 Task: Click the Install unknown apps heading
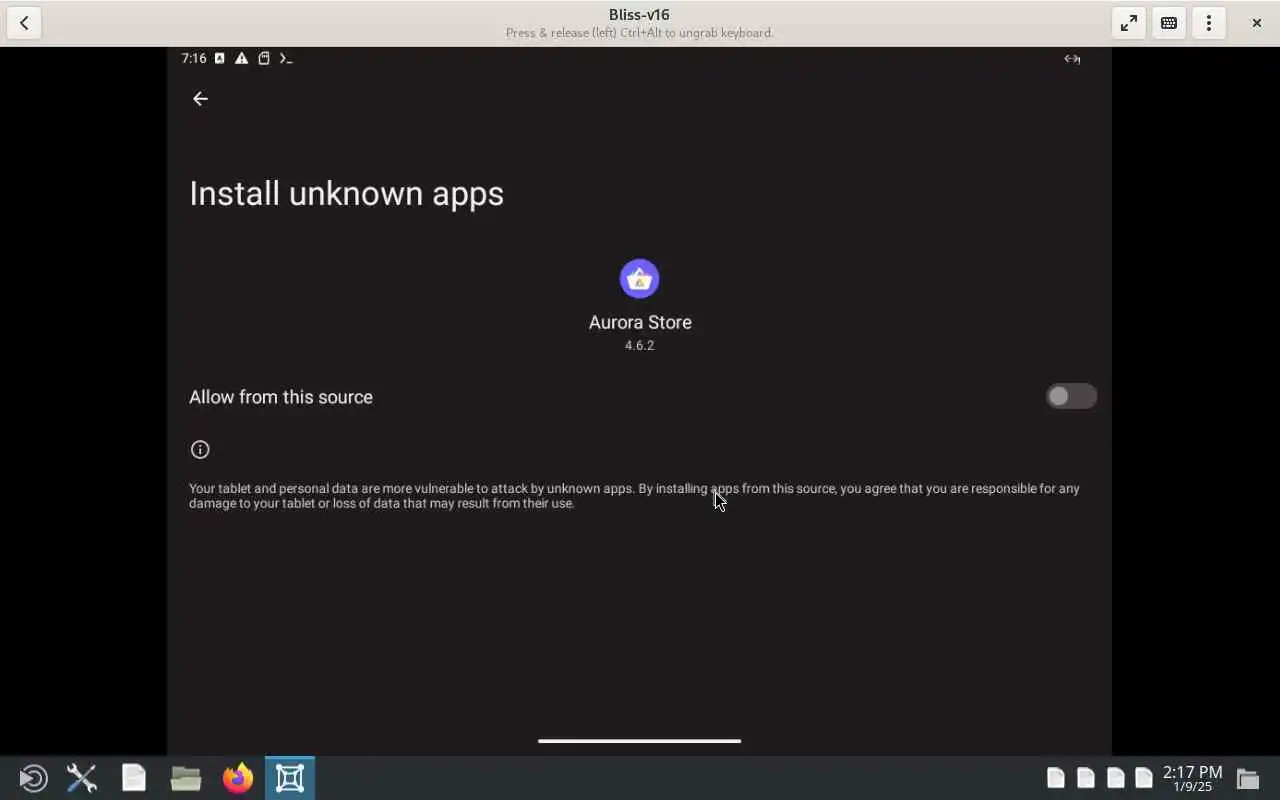[346, 193]
